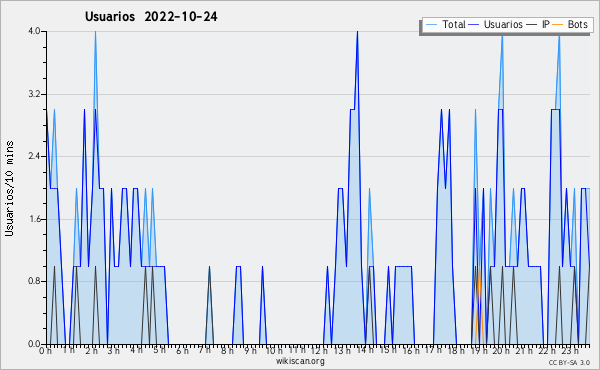The width and height of the screenshot is (600, 370).
Task: Click the light blue Total legend line
Action: click(431, 25)
